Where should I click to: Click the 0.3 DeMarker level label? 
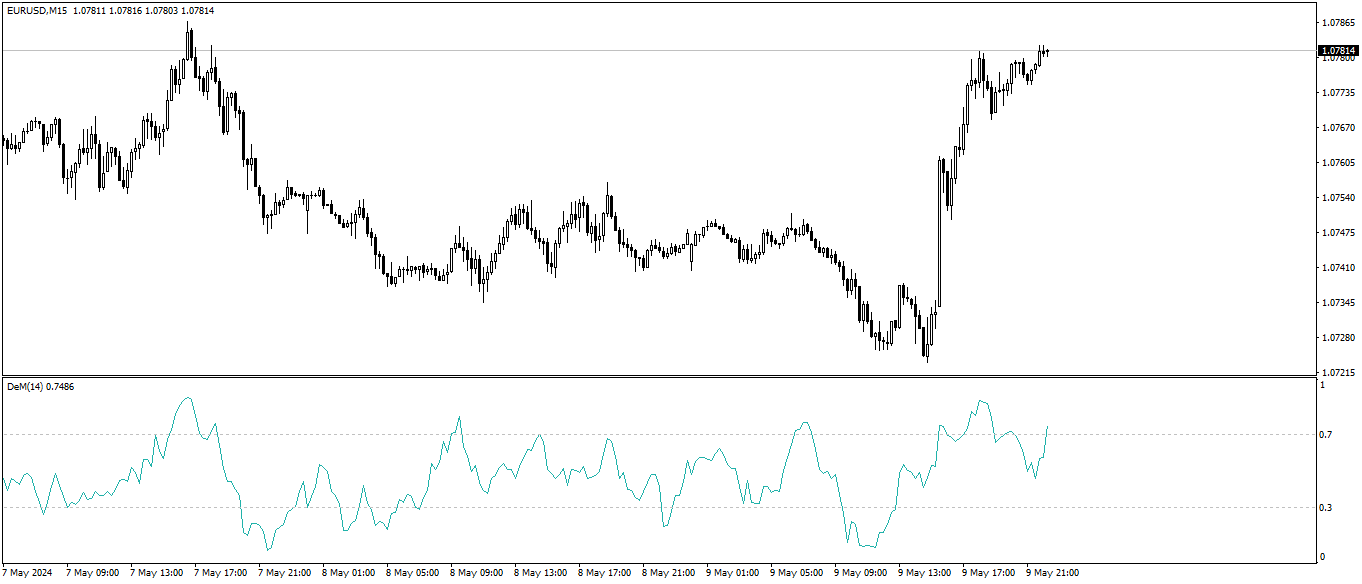coord(1326,508)
